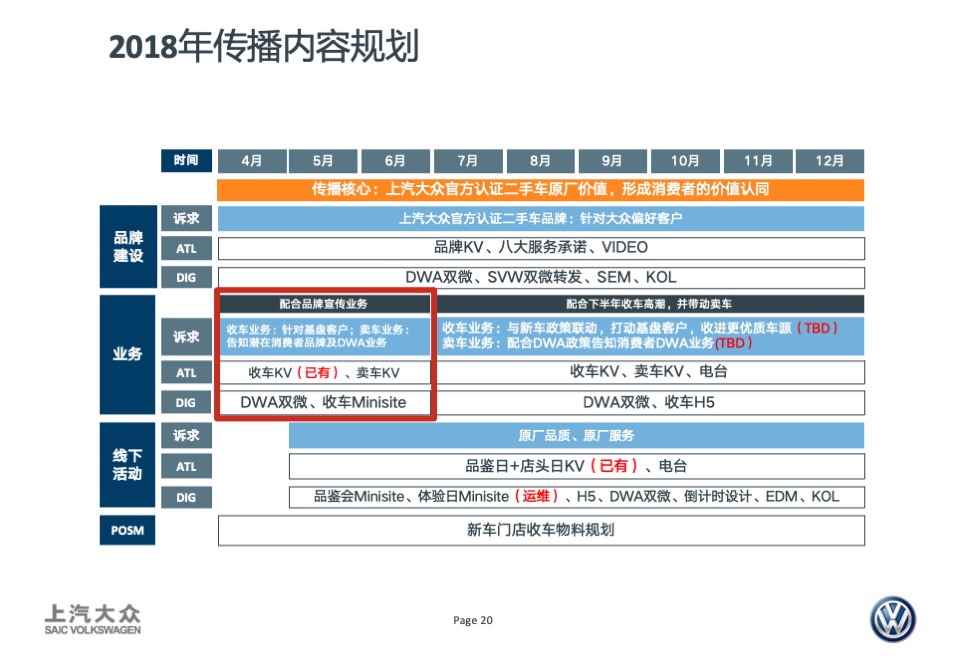Click the ATL label under 品牌建设
This screenshot has width=960, height=665.
(x=186, y=247)
